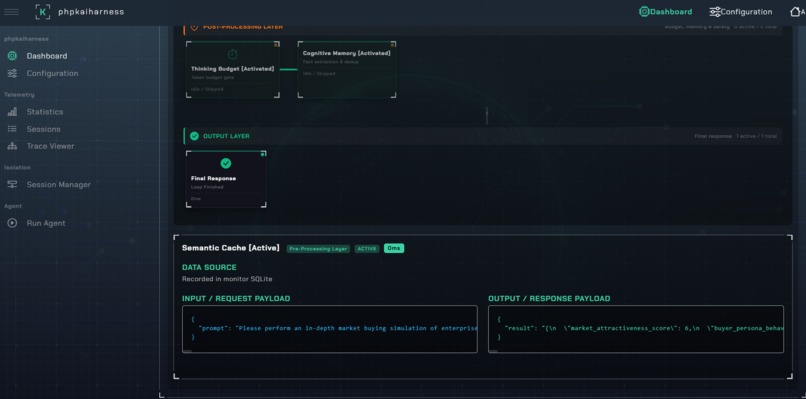Click the sidebar Dashboard icon
Viewport: 806px width, 399px height.
(12, 56)
